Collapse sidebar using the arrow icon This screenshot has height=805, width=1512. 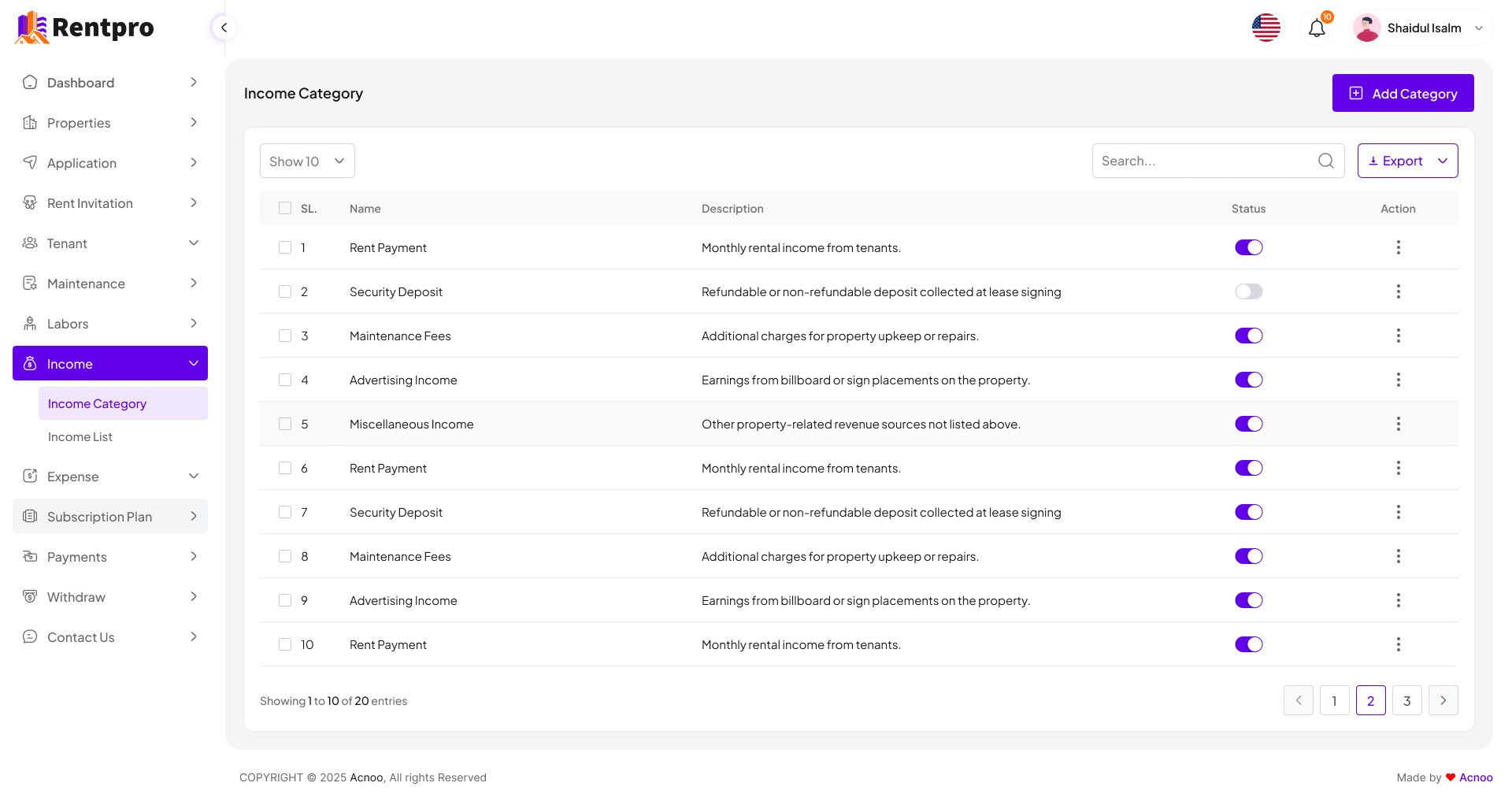coord(224,28)
